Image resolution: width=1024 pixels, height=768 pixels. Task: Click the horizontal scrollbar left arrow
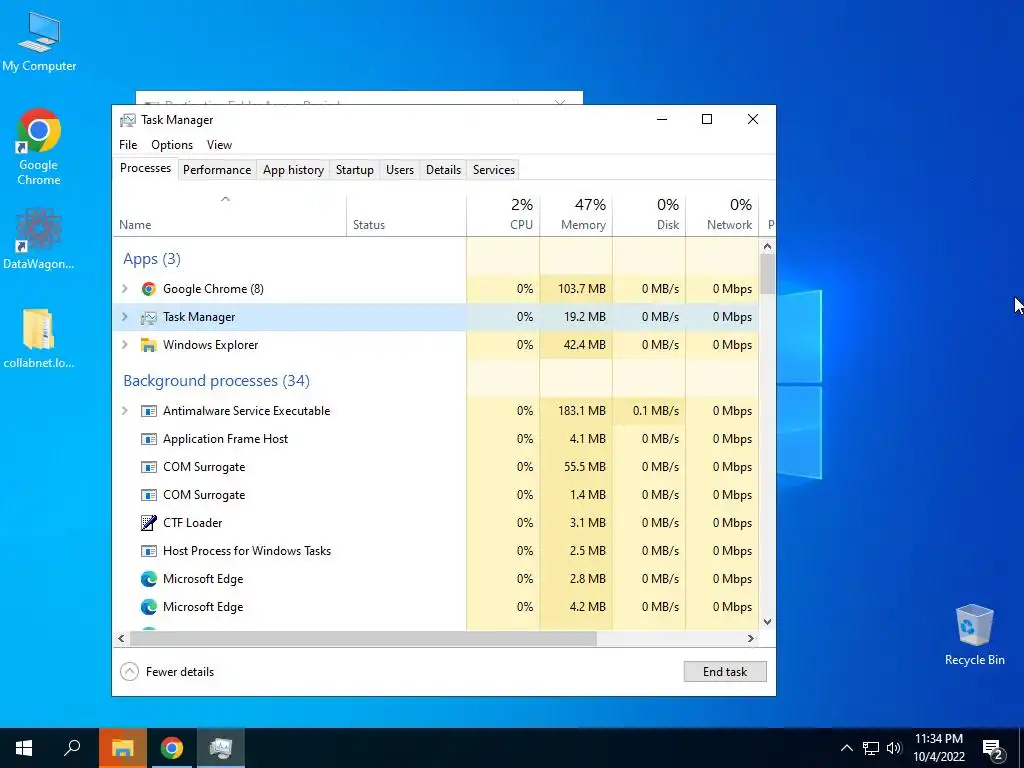tap(121, 638)
